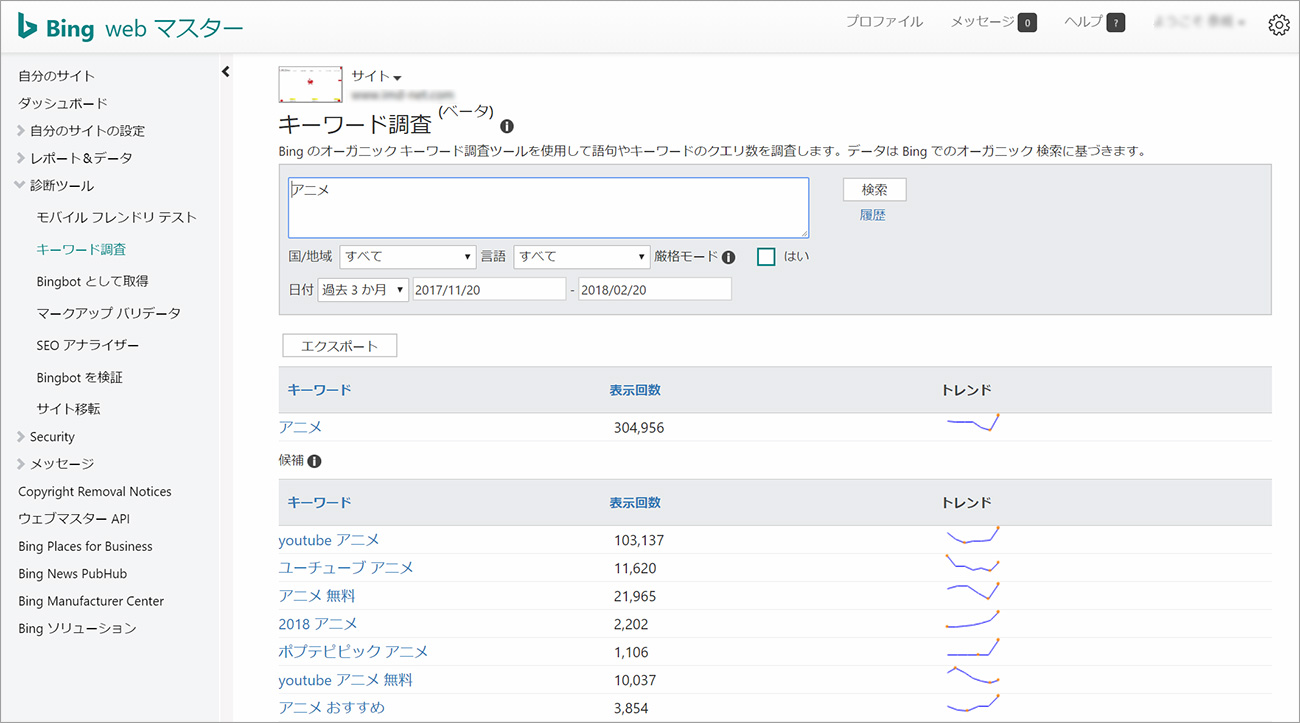Click the 検索 button
1300x723 pixels.
pyautogui.click(x=875, y=190)
